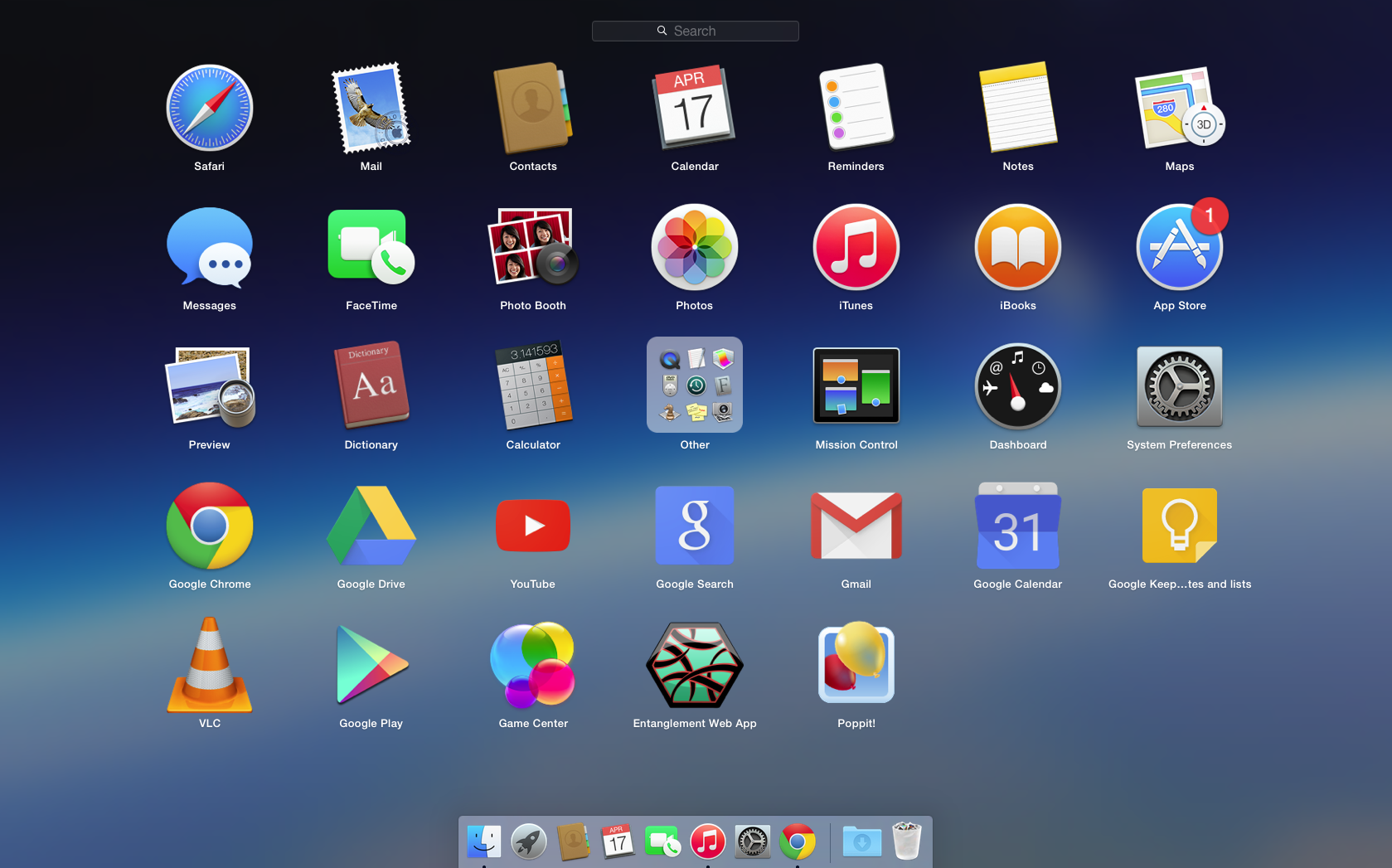
Task: Open System Preferences in the Launchpad grid
Action: (x=1180, y=386)
